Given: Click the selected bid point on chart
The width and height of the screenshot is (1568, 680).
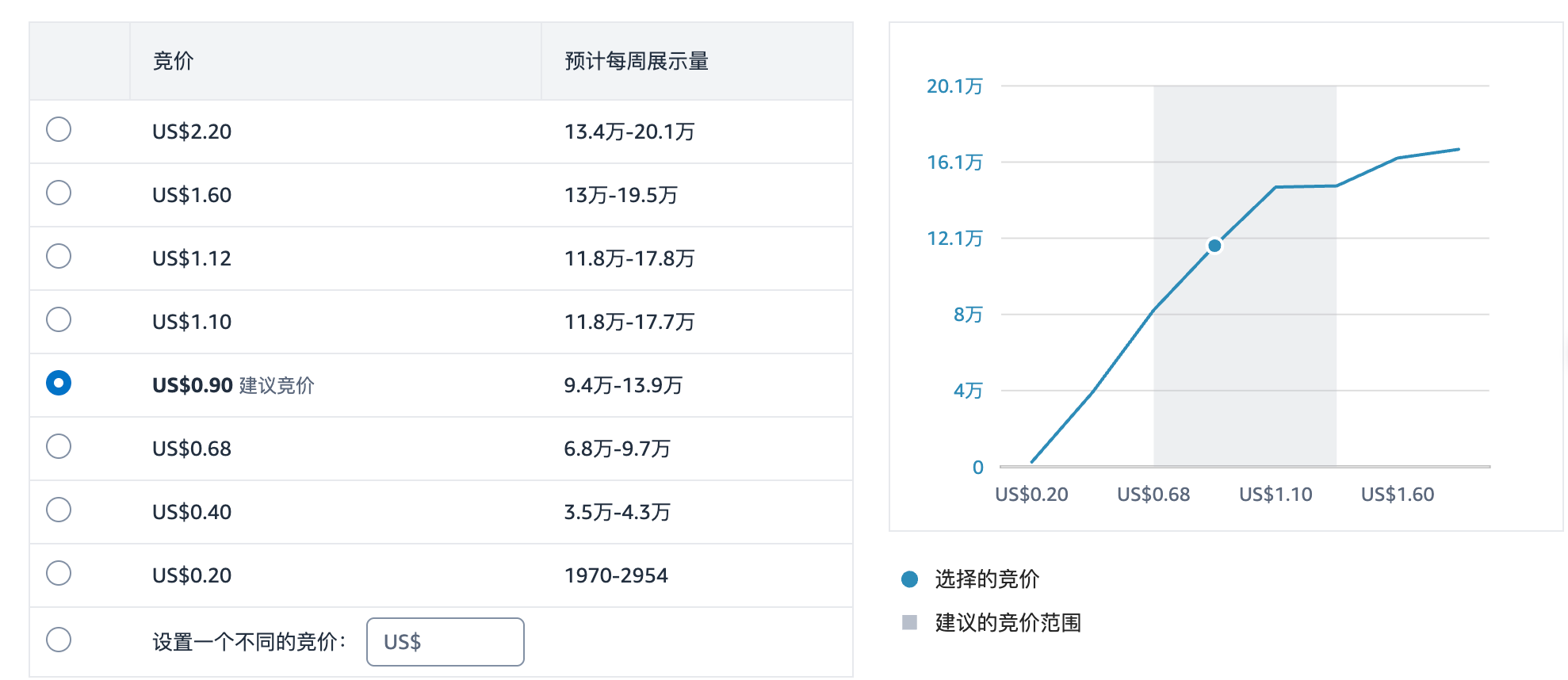Looking at the screenshot, I should 1214,246.
